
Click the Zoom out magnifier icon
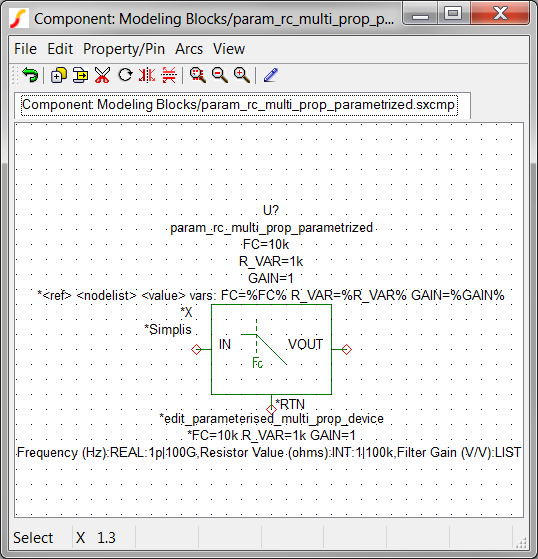tap(220, 75)
